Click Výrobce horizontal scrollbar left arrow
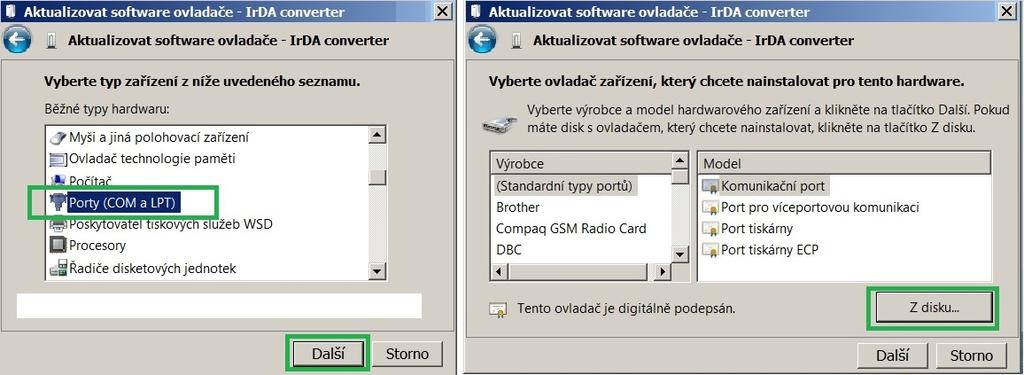1024x375 pixels. 499,271
